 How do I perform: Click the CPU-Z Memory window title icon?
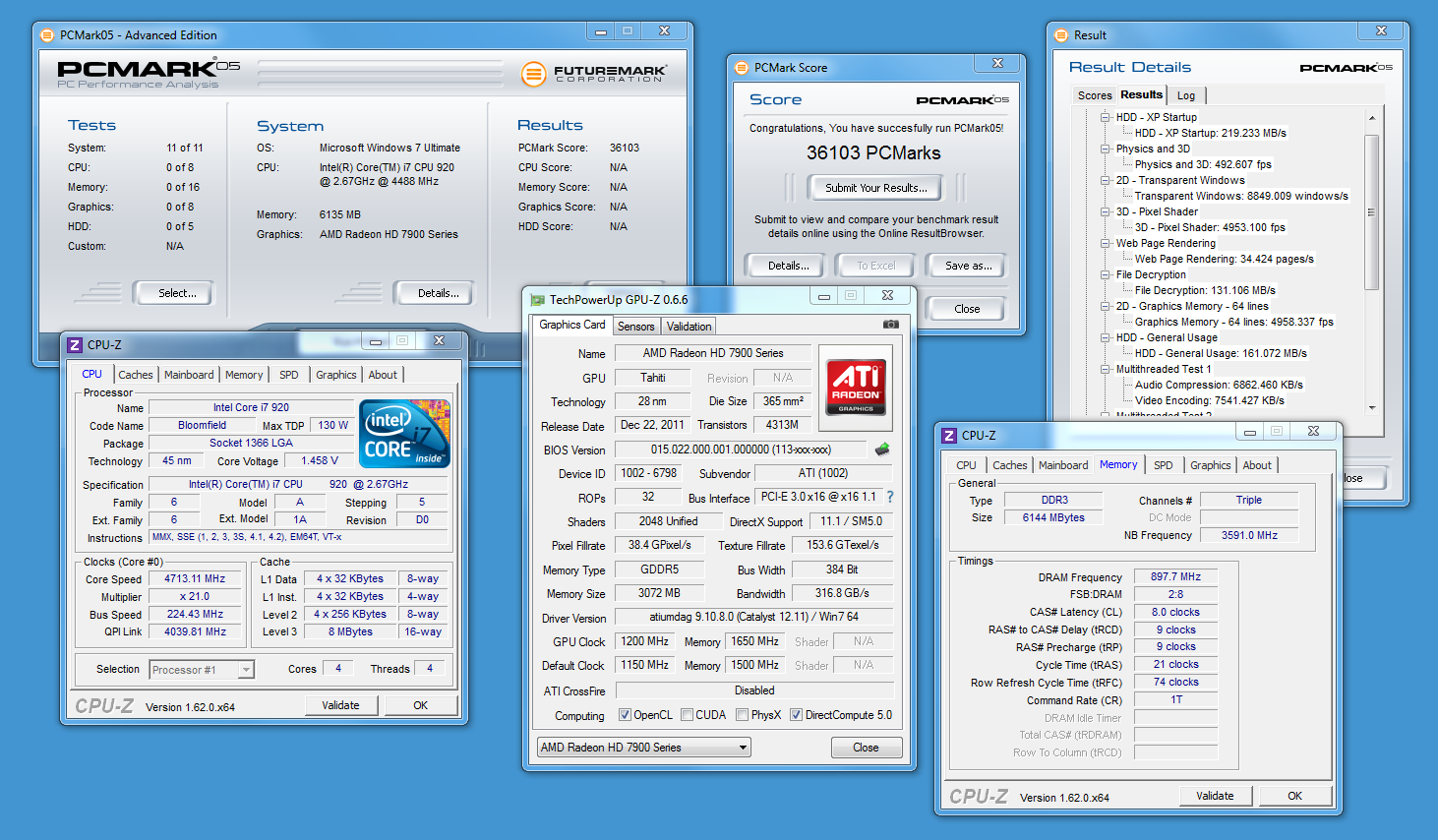[x=949, y=436]
